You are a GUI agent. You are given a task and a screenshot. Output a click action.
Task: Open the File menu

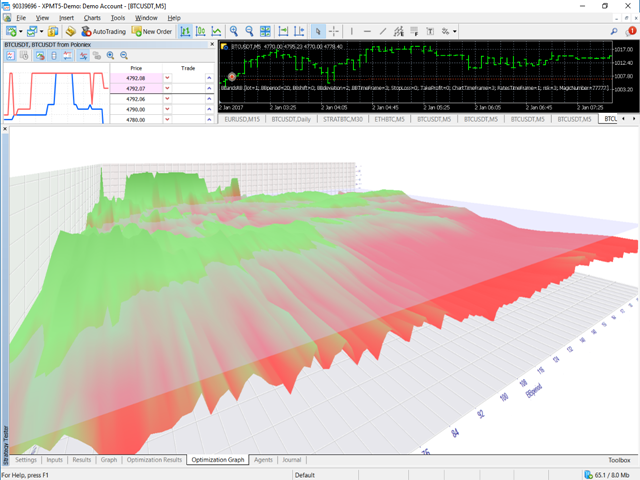click(x=21, y=18)
